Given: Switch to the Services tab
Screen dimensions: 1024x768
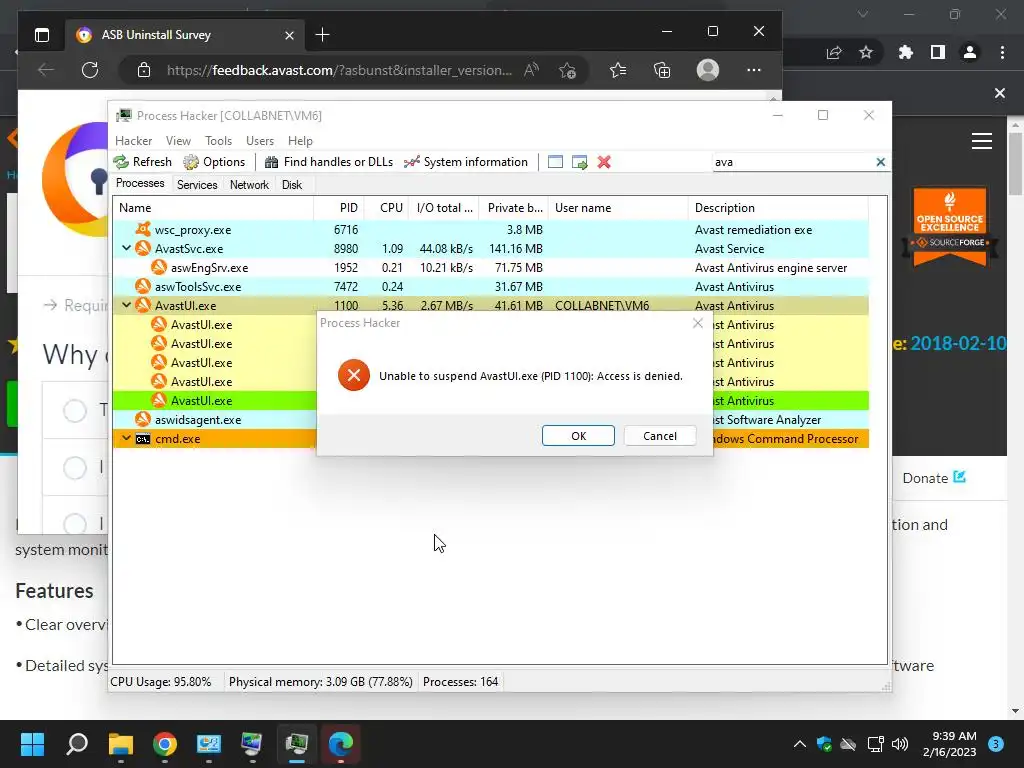Looking at the screenshot, I should pyautogui.click(x=197, y=185).
